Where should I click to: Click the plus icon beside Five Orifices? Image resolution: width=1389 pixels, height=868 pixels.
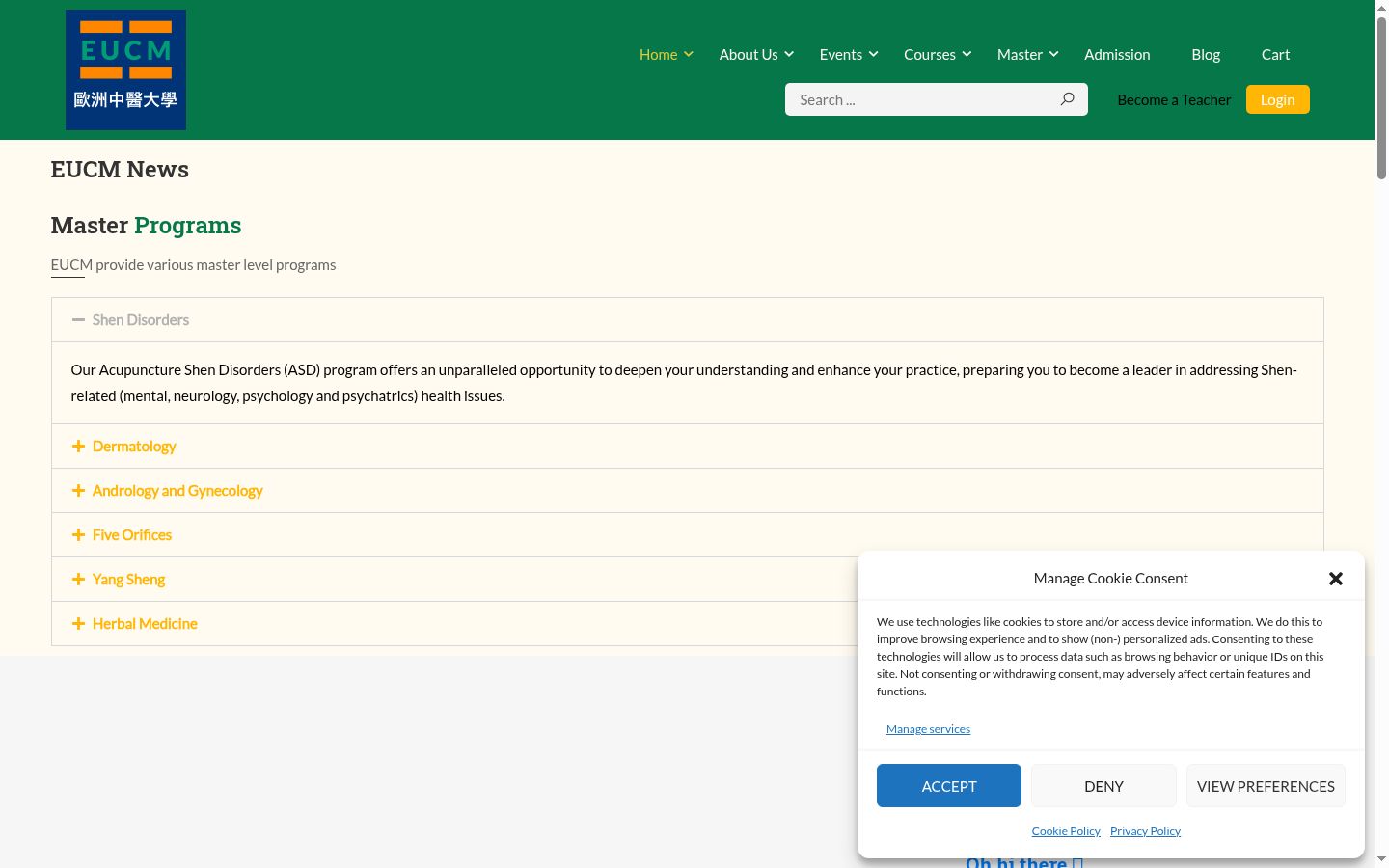tap(78, 535)
